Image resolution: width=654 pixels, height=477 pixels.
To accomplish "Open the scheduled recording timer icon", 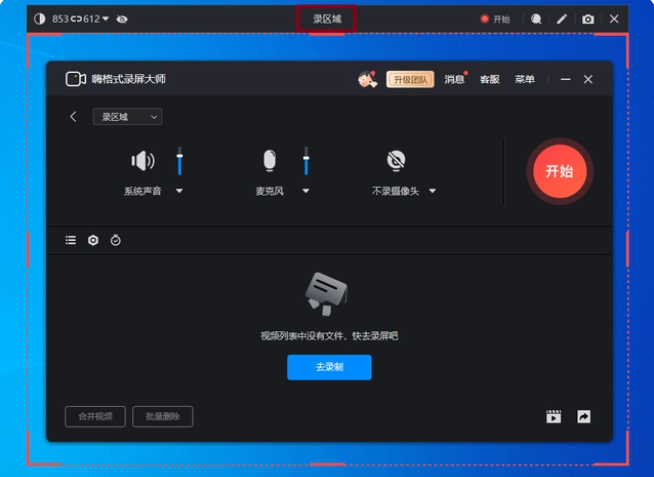I will click(116, 240).
